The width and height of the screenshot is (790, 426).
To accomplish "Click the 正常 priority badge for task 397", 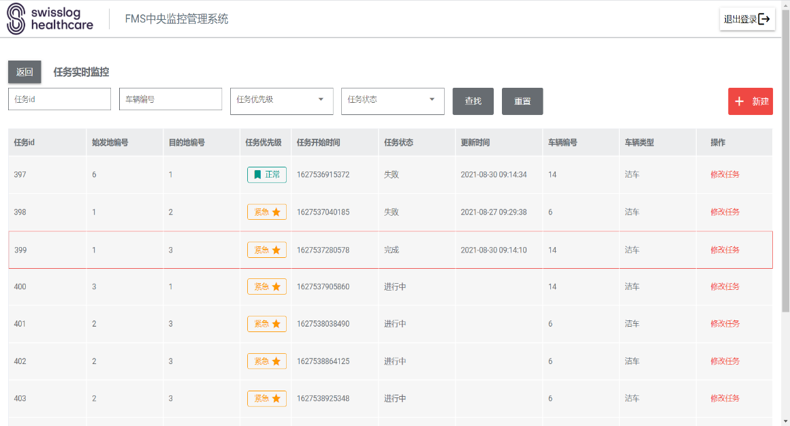I will pos(267,175).
